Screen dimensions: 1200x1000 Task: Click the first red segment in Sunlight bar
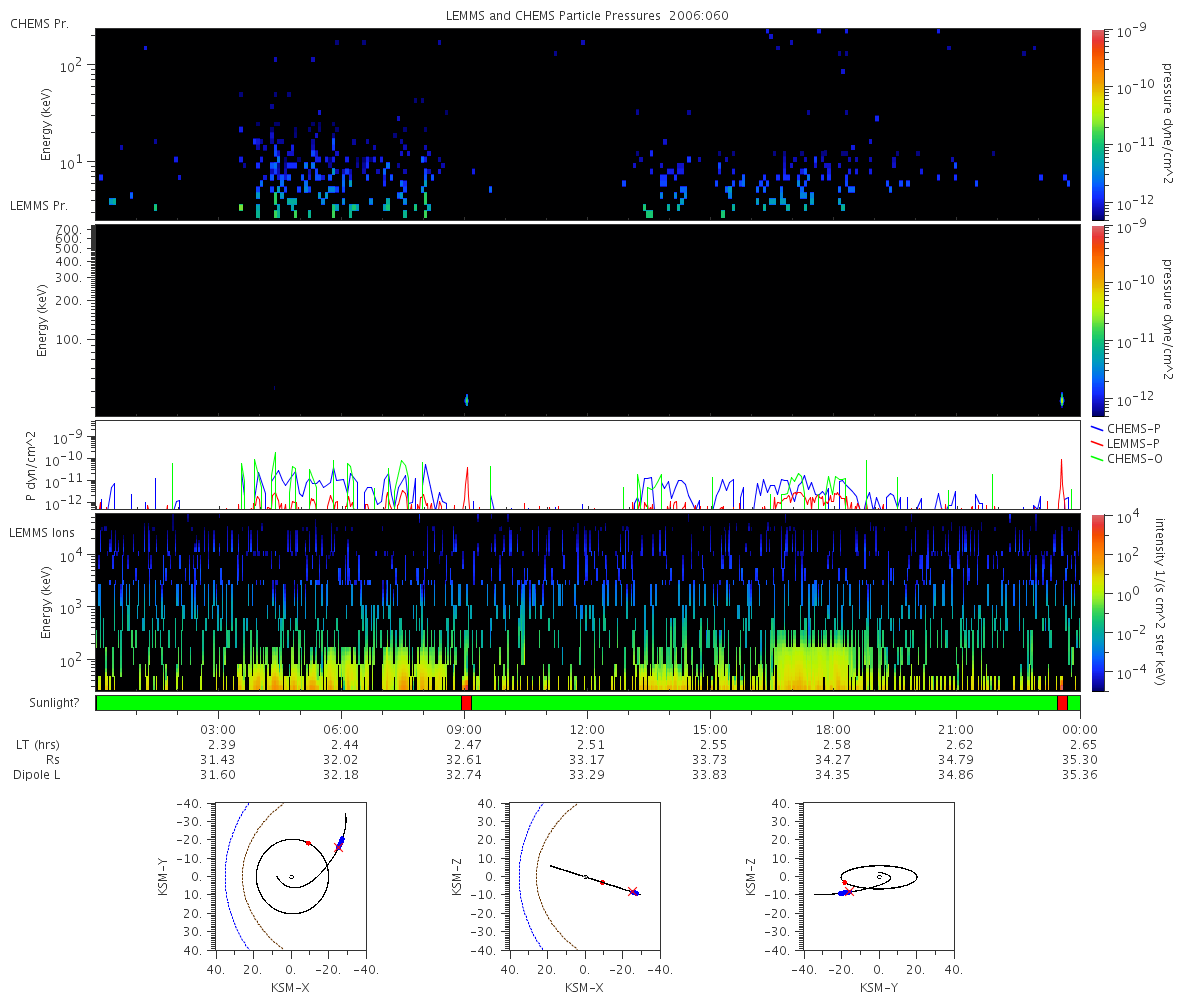tap(466, 703)
